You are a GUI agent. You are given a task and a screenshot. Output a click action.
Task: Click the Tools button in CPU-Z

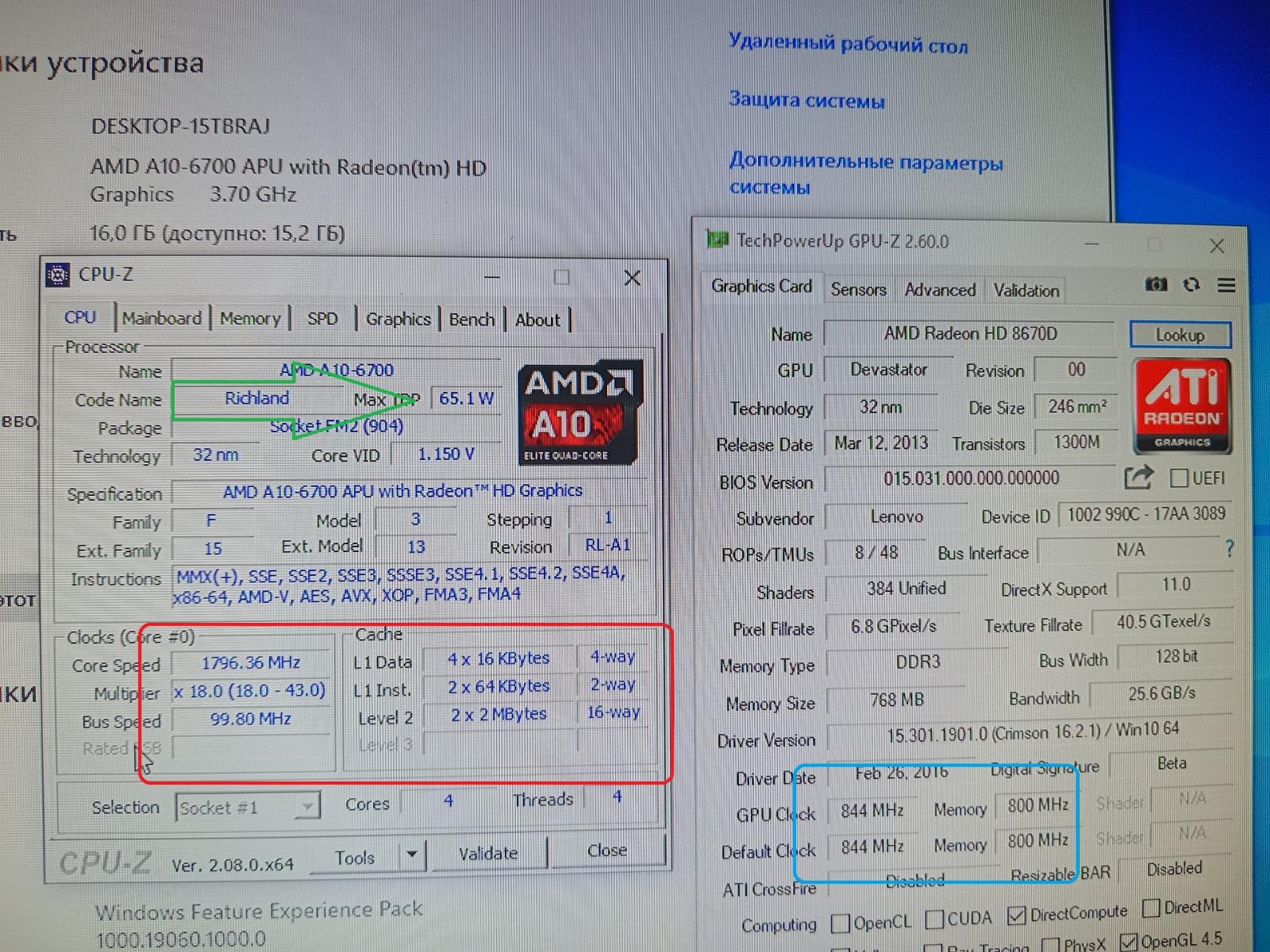[354, 858]
